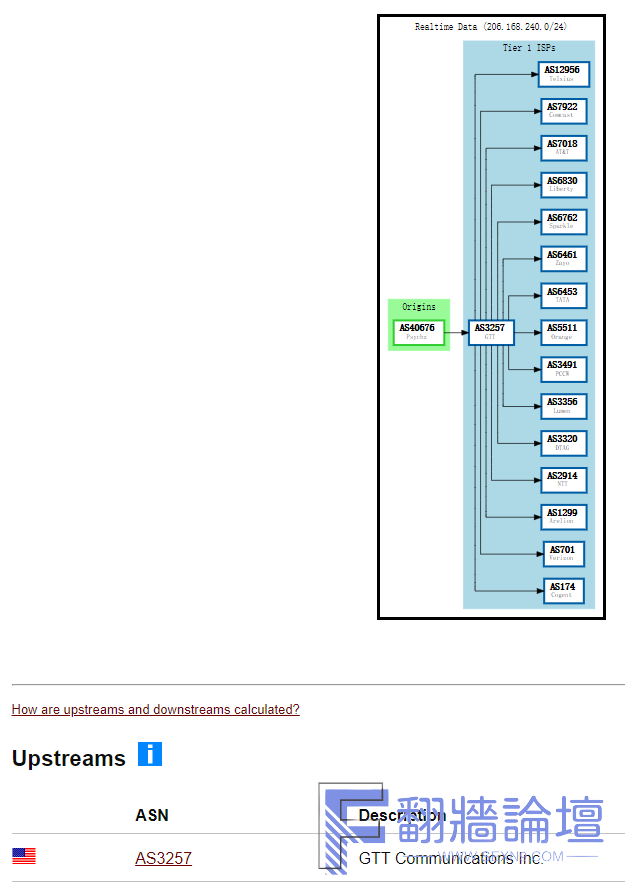
Task: Click the Description column header
Action: tap(403, 815)
